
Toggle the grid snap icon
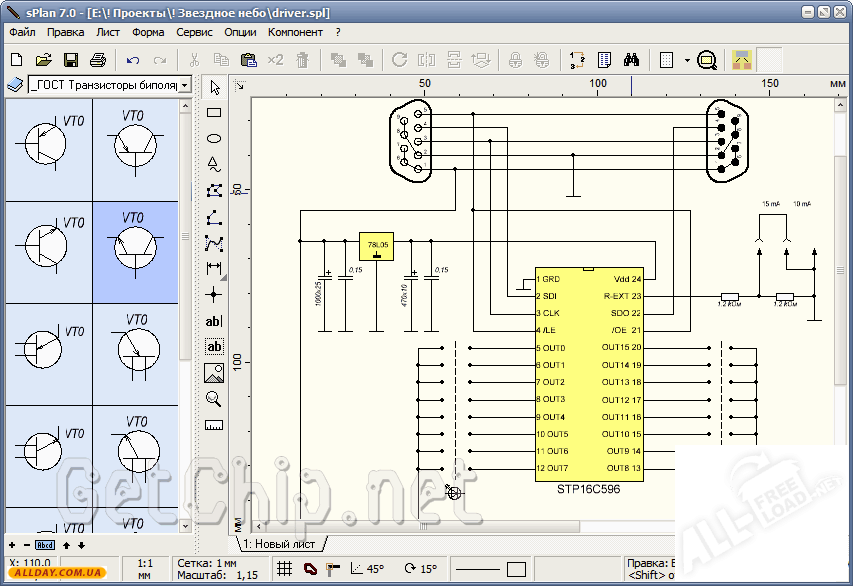tap(285, 569)
